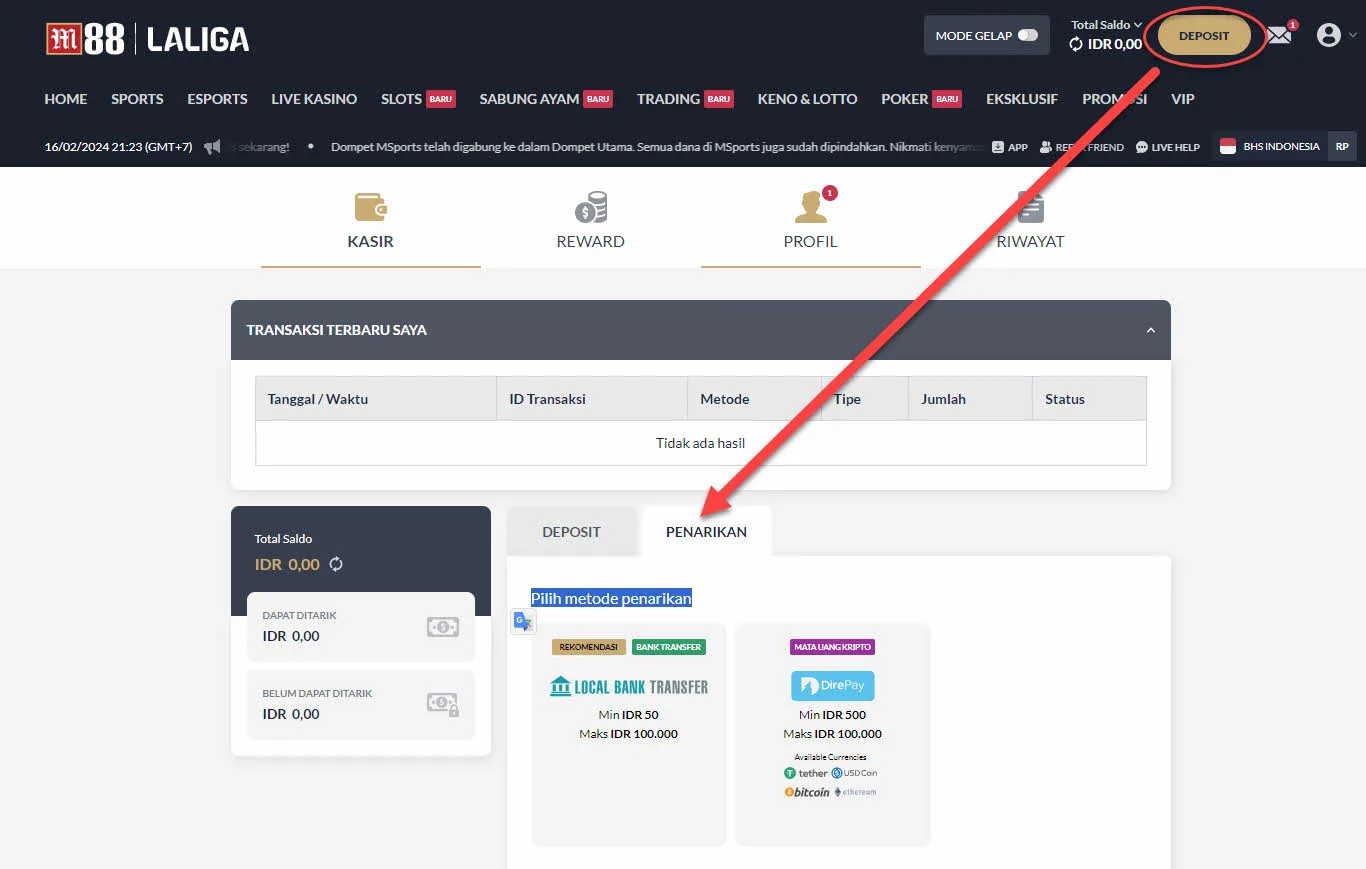Open the BHS Indonesia language selector

coord(1271,147)
